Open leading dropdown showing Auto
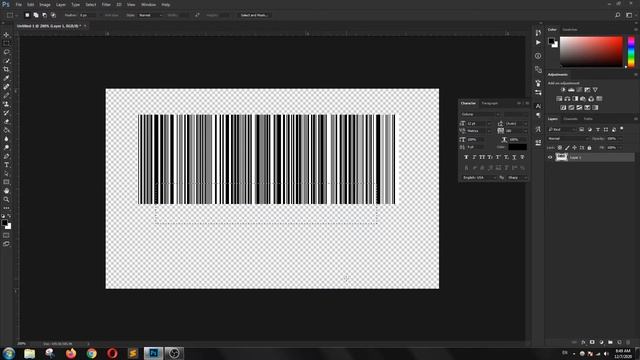640x360 pixels. coord(525,123)
